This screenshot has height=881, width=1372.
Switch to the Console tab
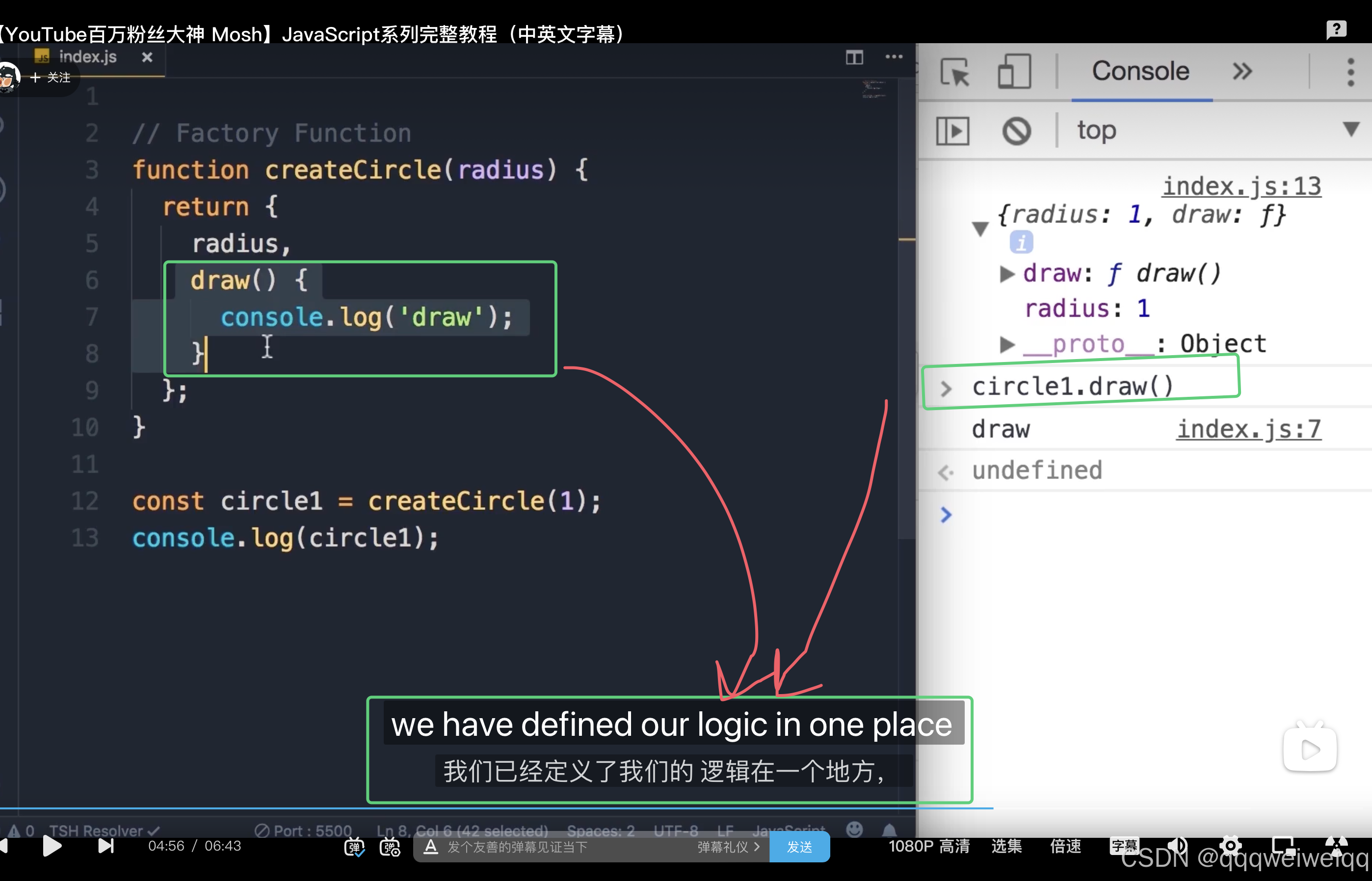tap(1141, 72)
